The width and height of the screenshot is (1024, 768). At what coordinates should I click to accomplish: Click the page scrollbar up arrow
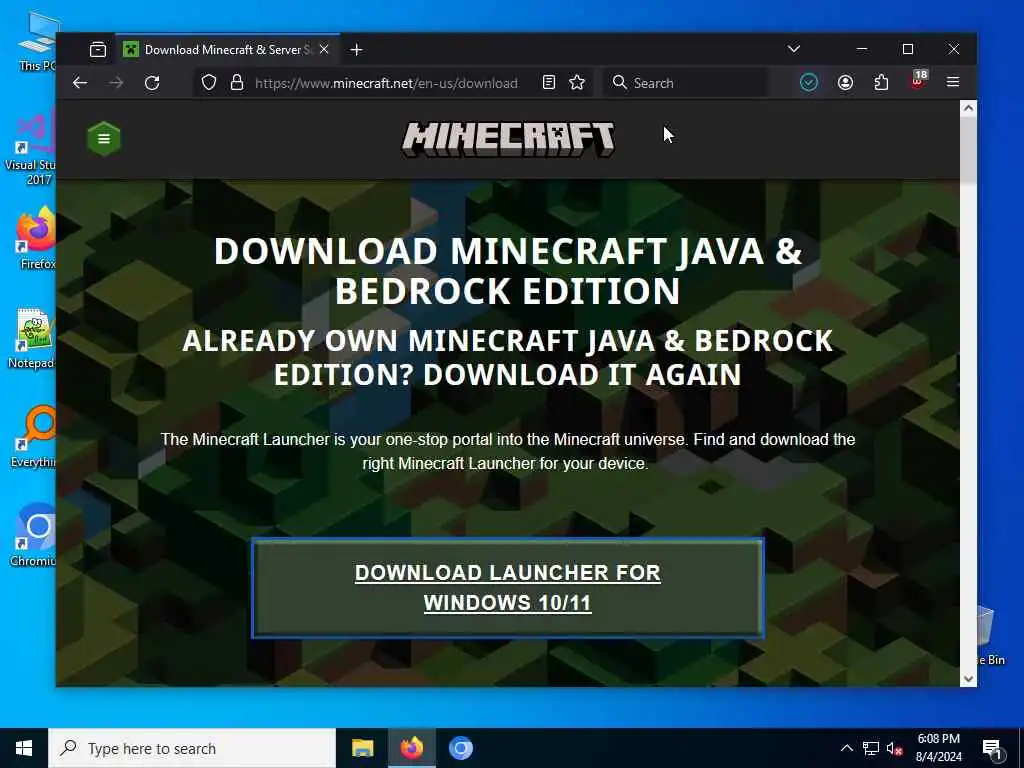(x=968, y=108)
